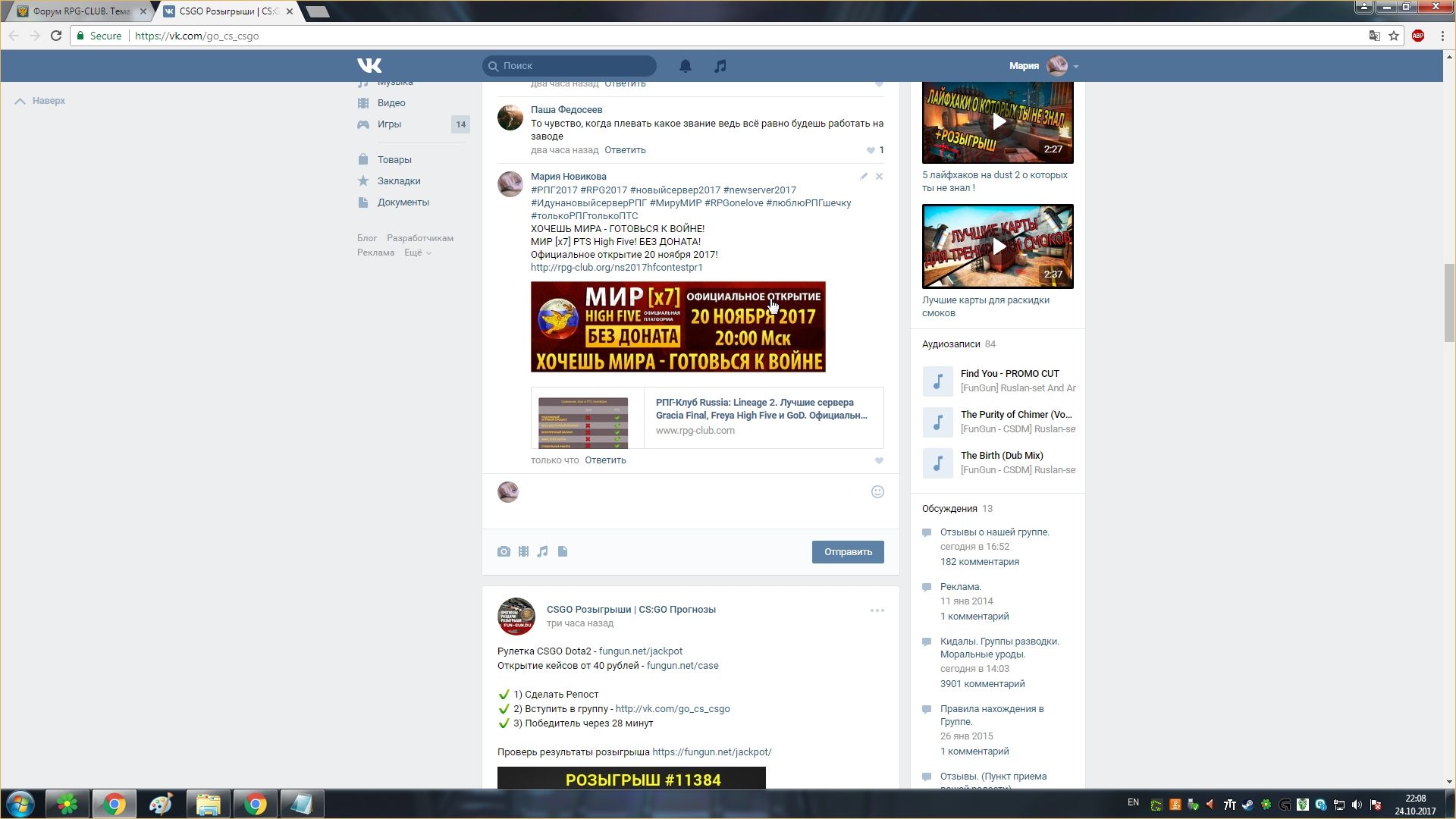This screenshot has width=1456, height=819.
Task: Open the music player note icon
Action: click(720, 66)
